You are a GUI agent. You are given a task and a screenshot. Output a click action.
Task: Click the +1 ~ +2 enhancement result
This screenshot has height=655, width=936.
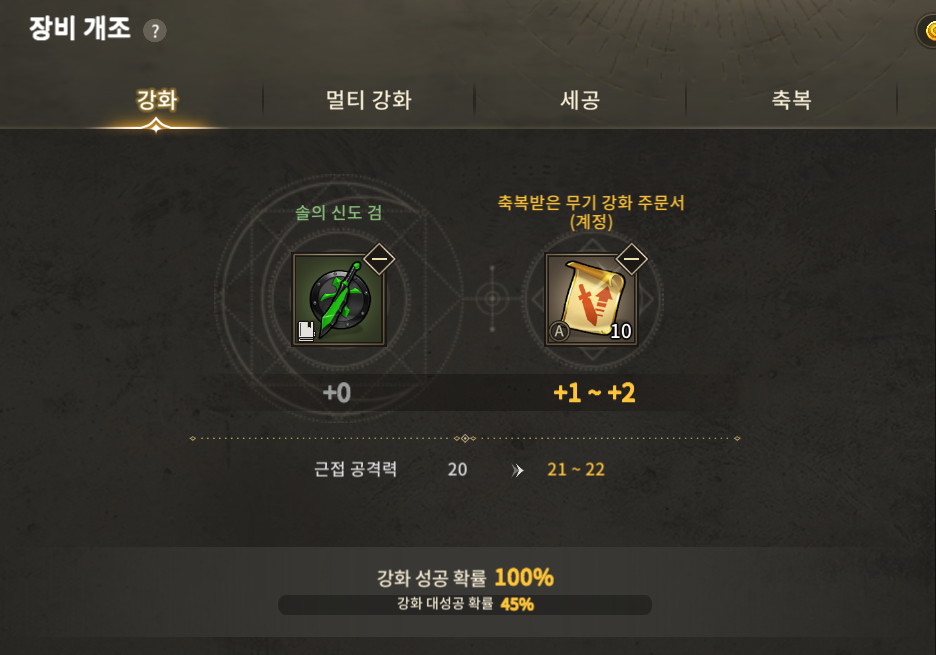[594, 393]
